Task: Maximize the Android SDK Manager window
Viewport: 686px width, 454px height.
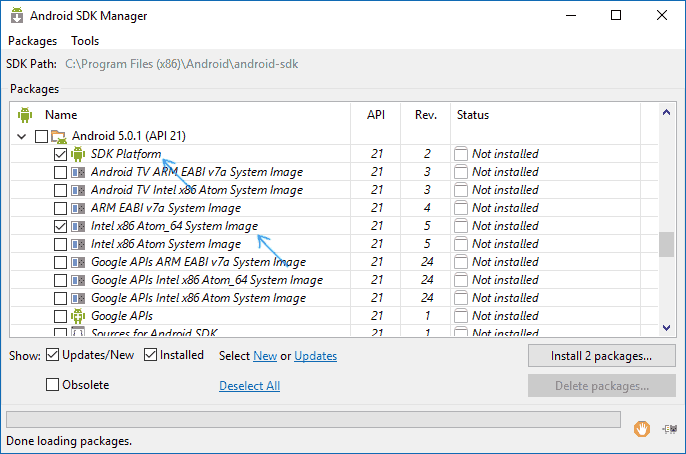Action: coord(616,15)
